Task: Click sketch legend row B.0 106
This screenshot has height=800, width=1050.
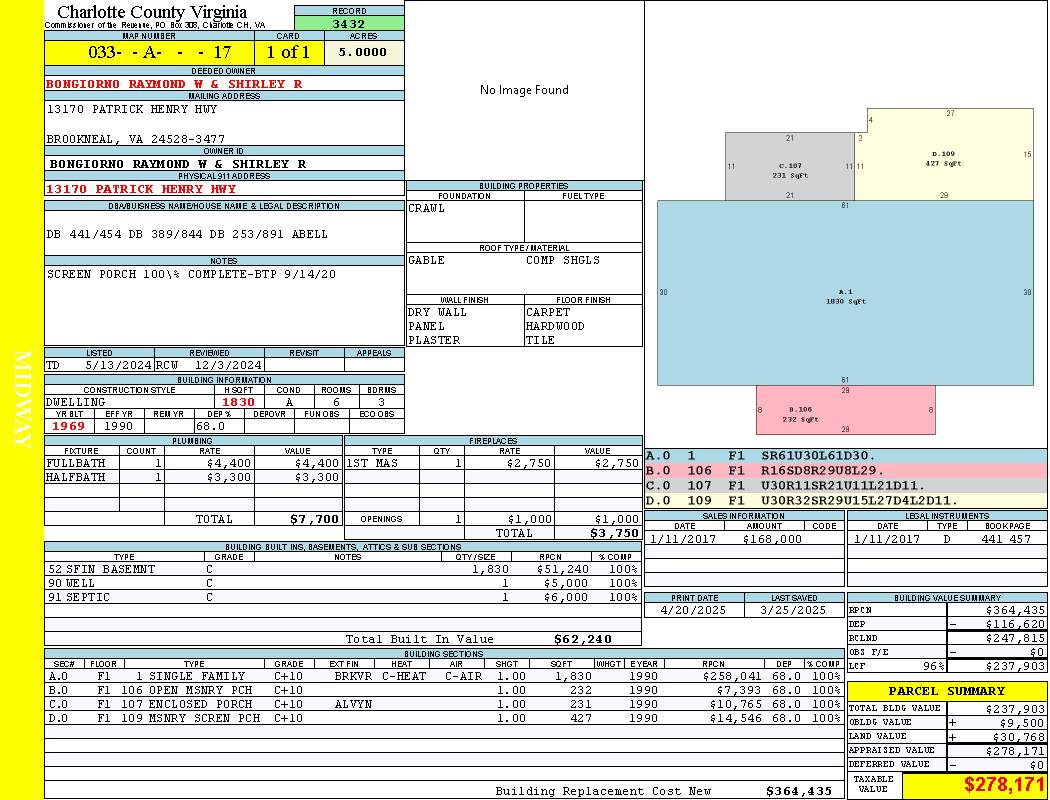Action: (x=846, y=471)
